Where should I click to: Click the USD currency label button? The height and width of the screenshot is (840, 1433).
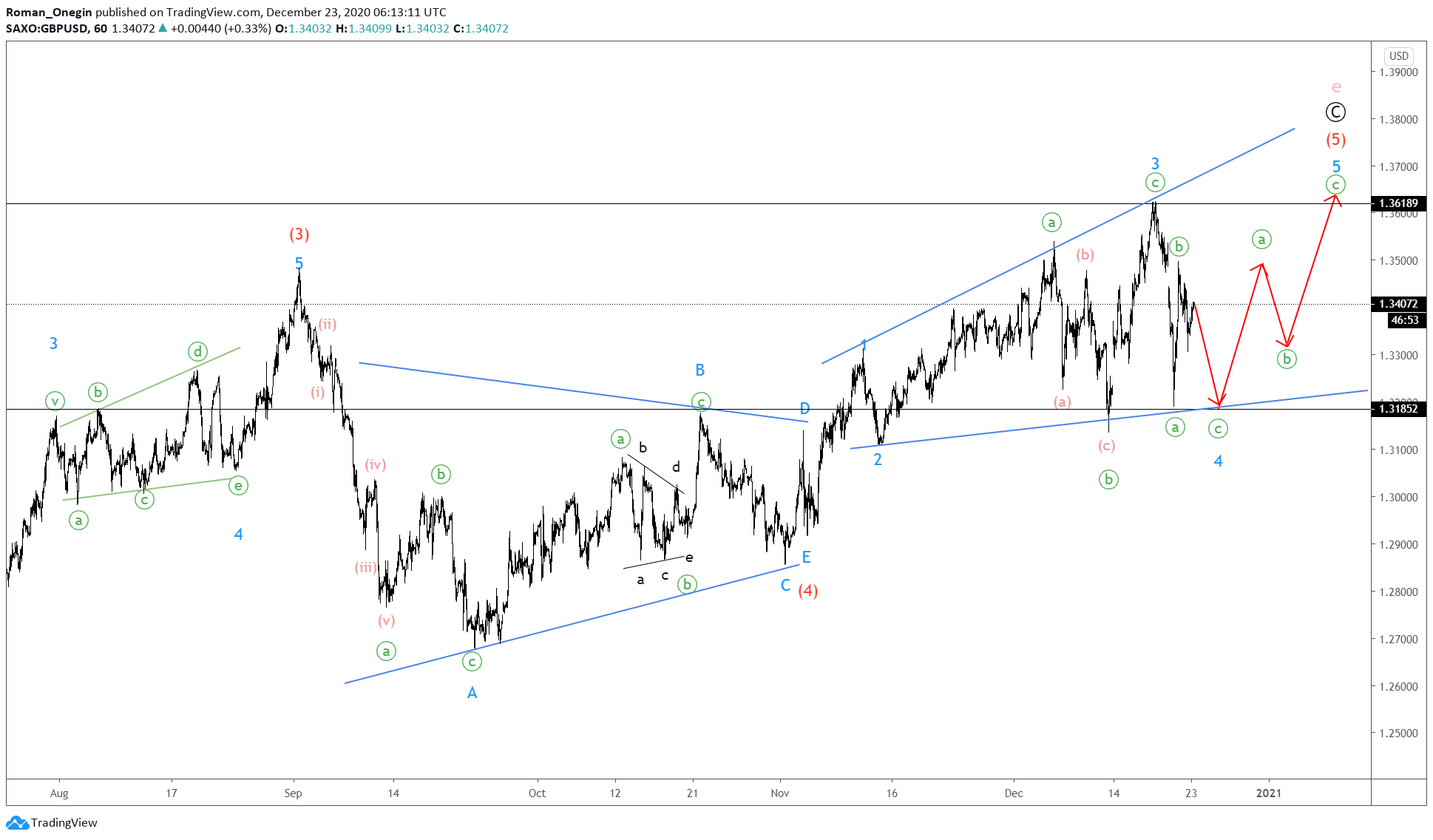tap(1398, 56)
